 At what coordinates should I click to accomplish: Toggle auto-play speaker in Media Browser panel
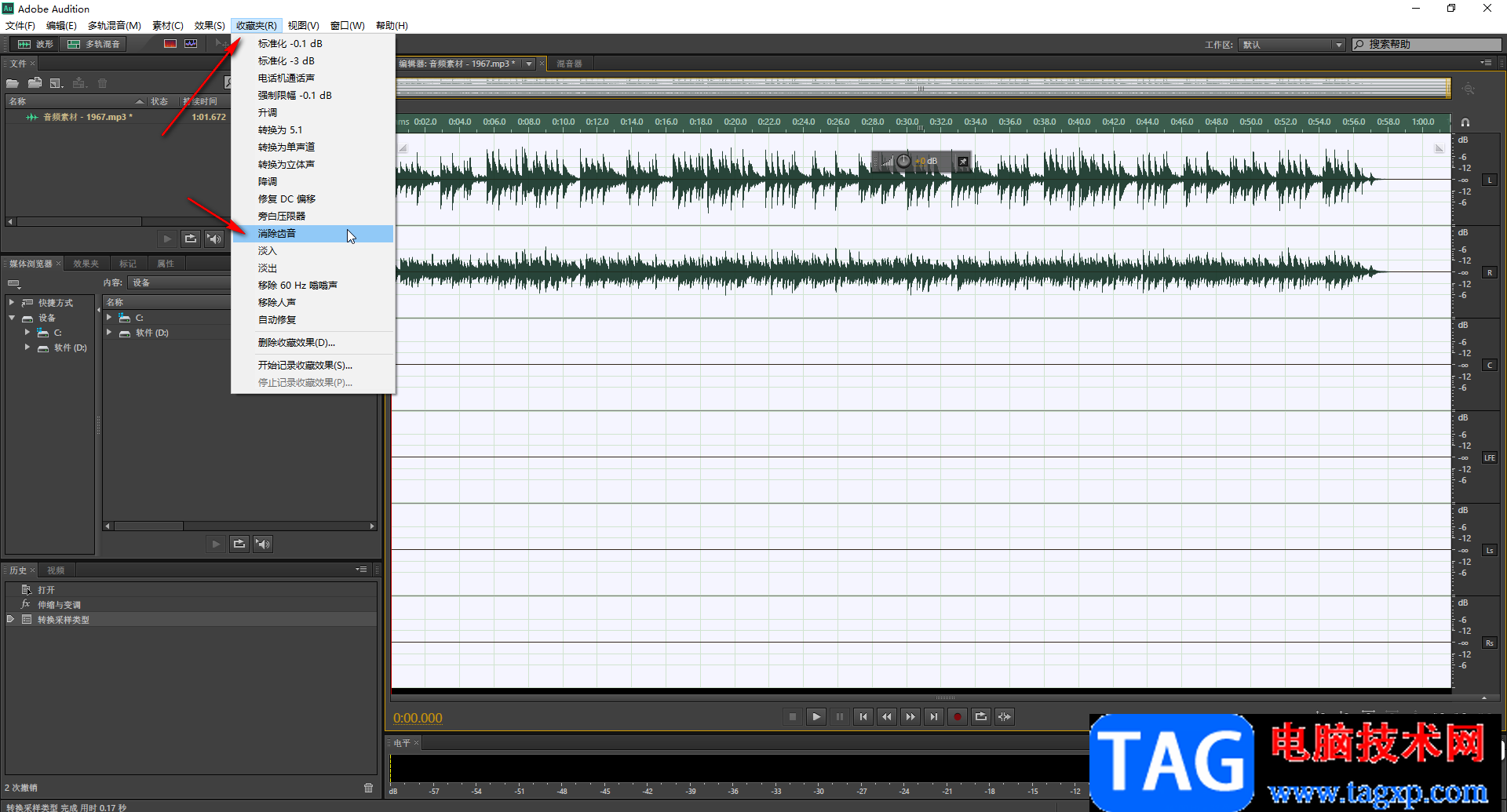pyautogui.click(x=263, y=544)
